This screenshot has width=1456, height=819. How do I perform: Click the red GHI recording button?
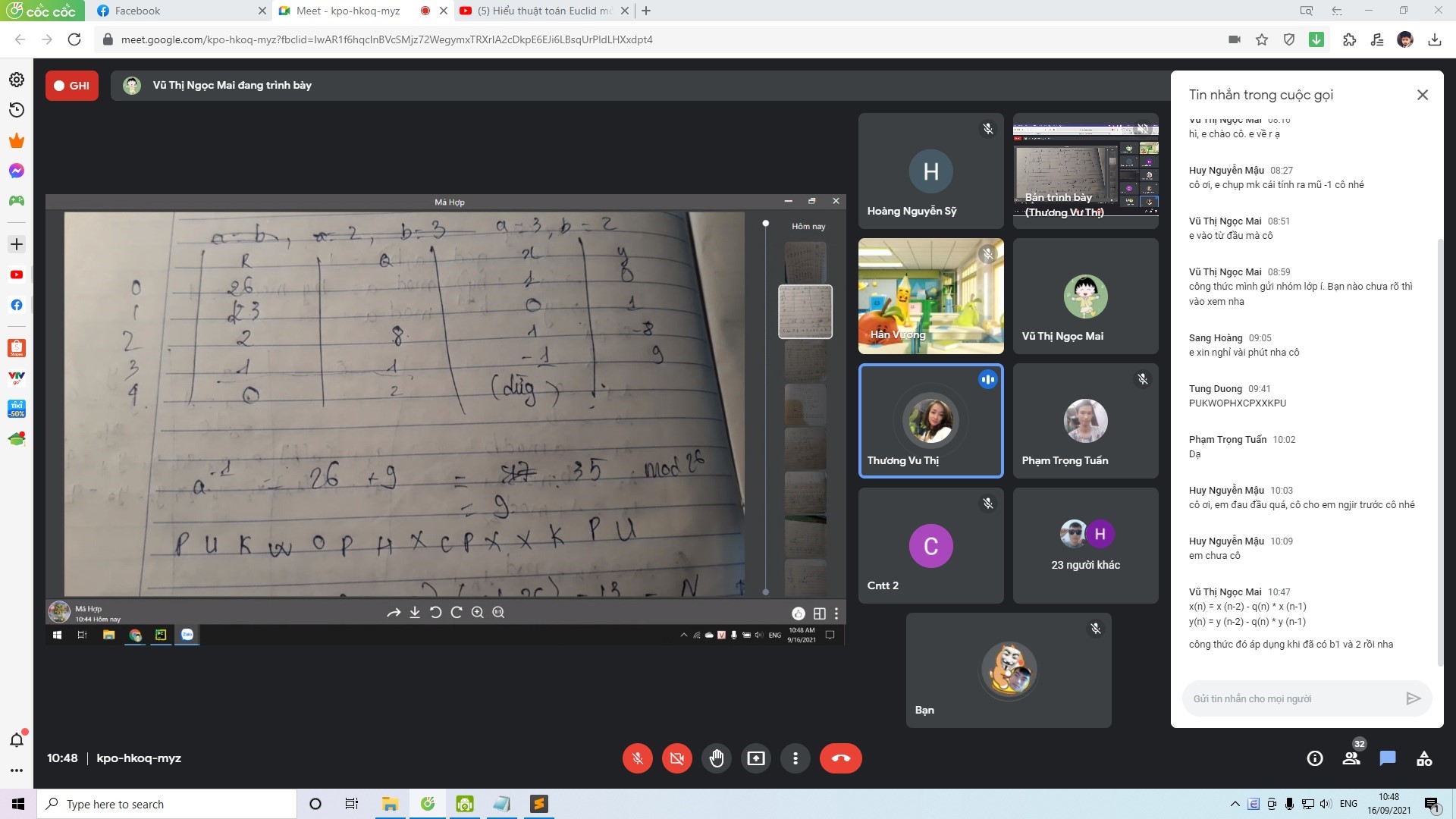coord(72,86)
